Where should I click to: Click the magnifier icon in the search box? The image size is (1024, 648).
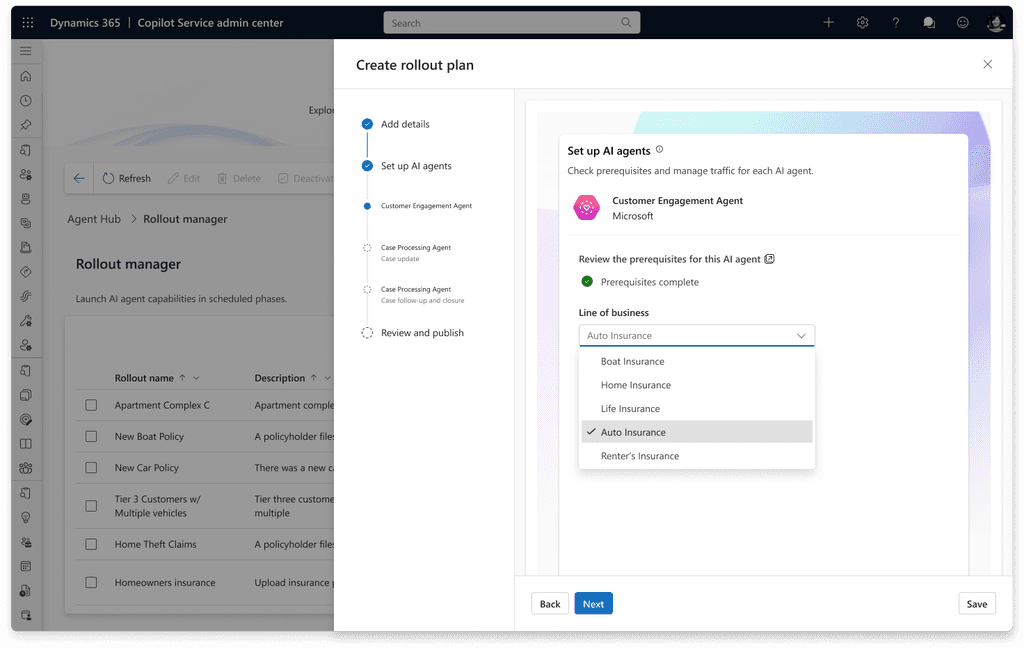tap(626, 23)
